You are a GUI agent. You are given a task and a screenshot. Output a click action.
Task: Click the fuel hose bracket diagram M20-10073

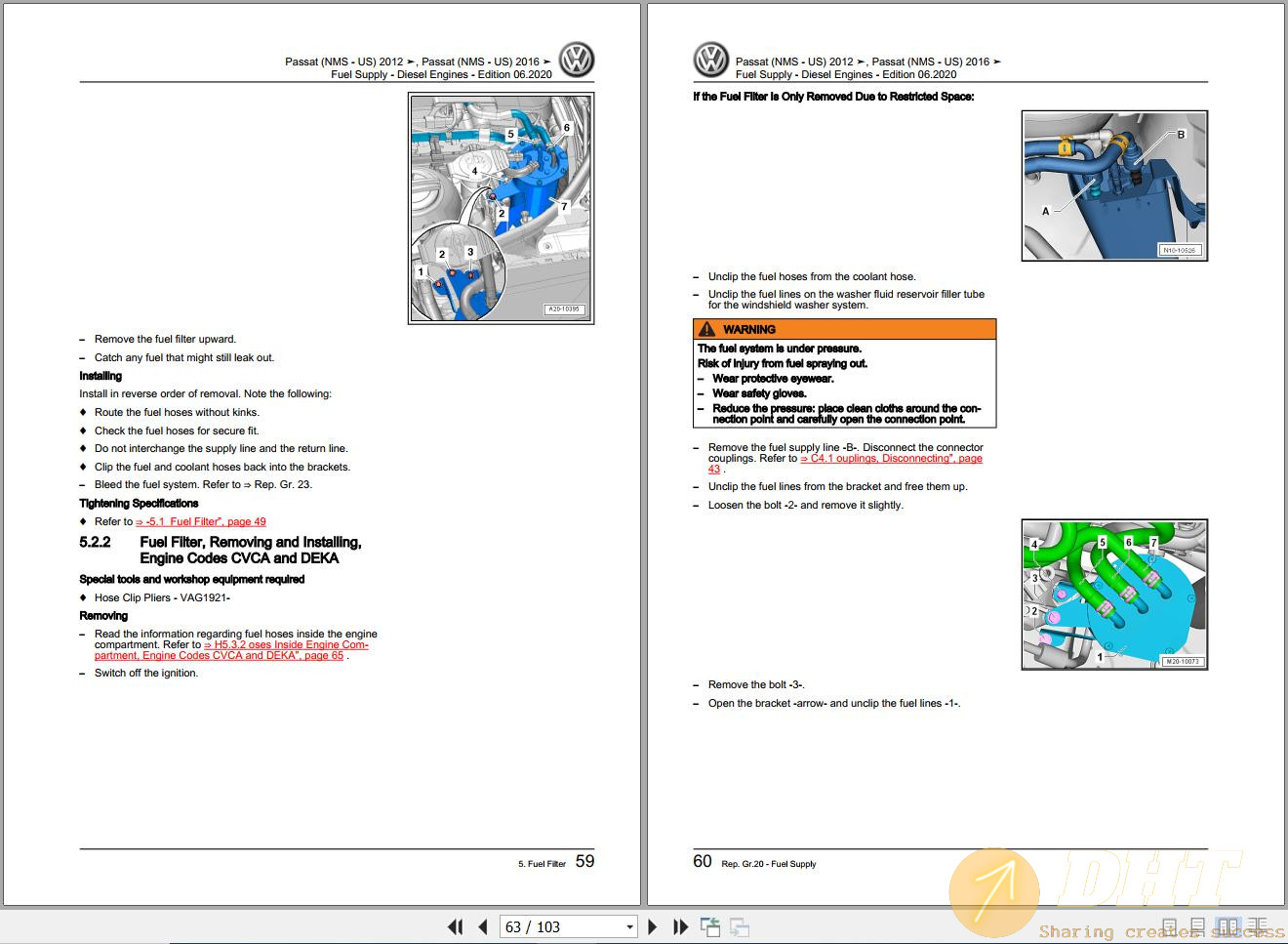(1114, 595)
